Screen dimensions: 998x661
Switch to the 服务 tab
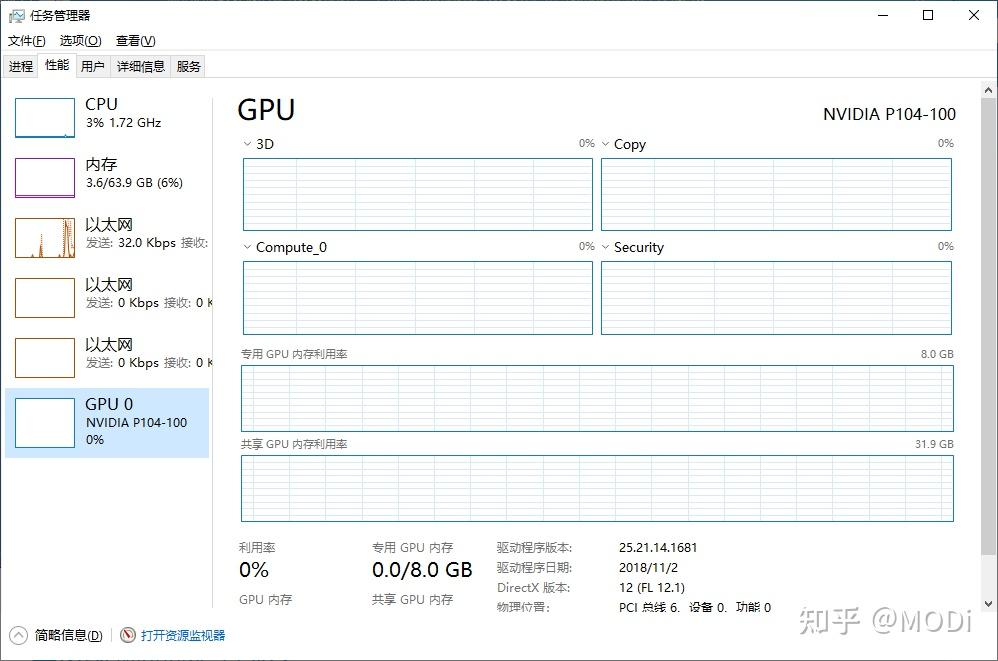point(188,67)
